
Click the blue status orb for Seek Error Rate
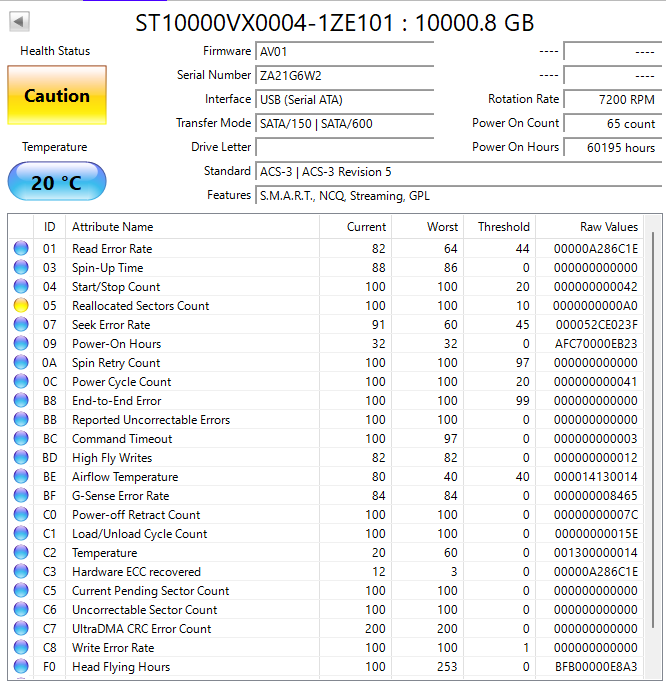[21, 324]
